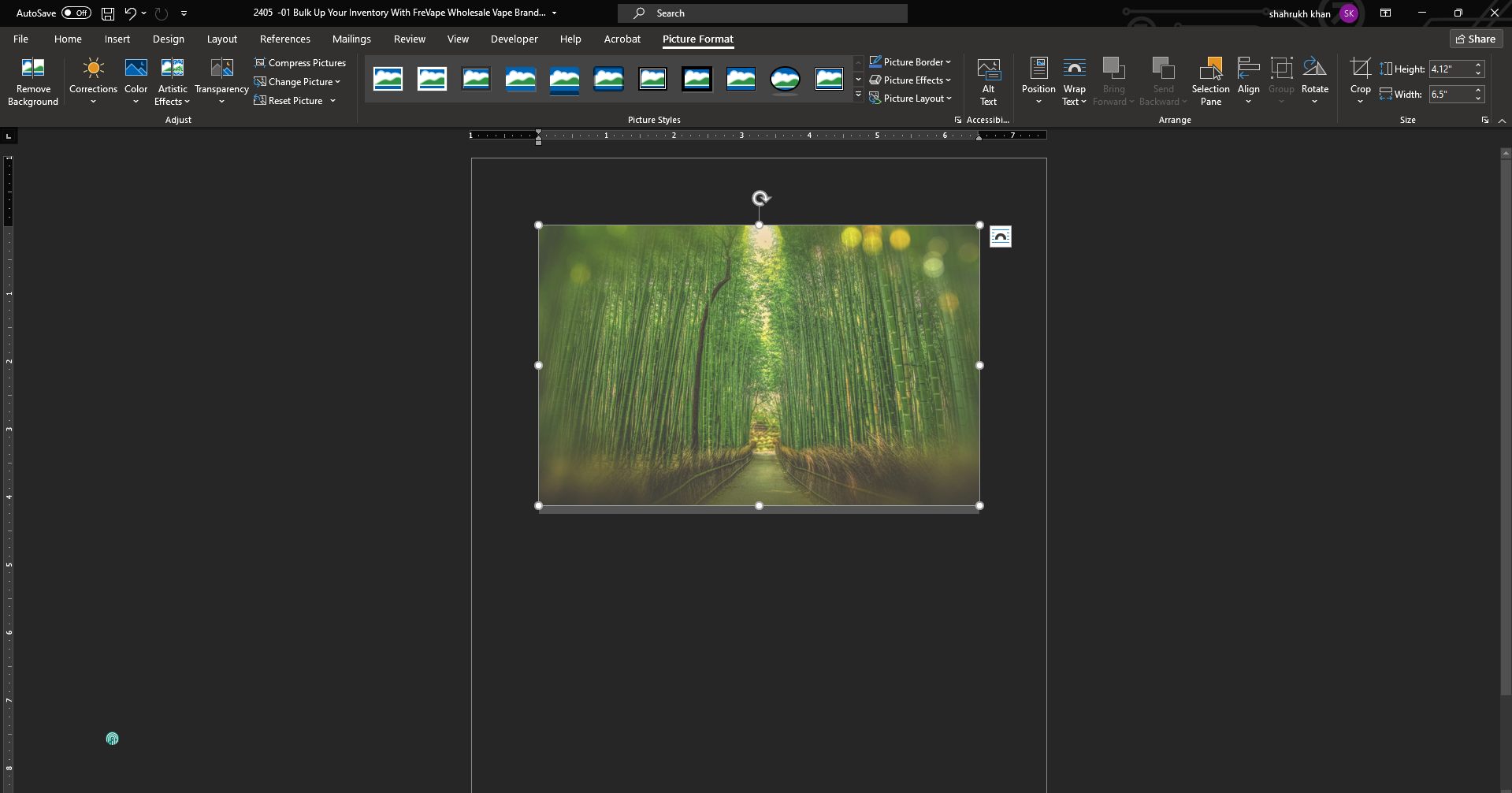
Task: Open the Ribbon Display Options button
Action: [1385, 13]
